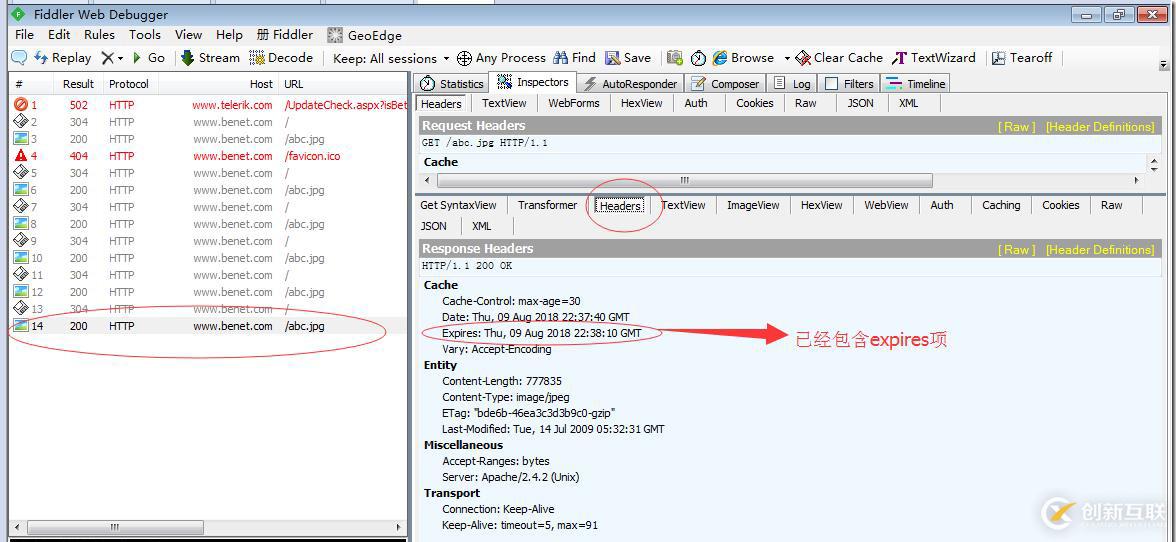Click the Find binoculars button
This screenshot has height=542, width=1176.
point(574,58)
